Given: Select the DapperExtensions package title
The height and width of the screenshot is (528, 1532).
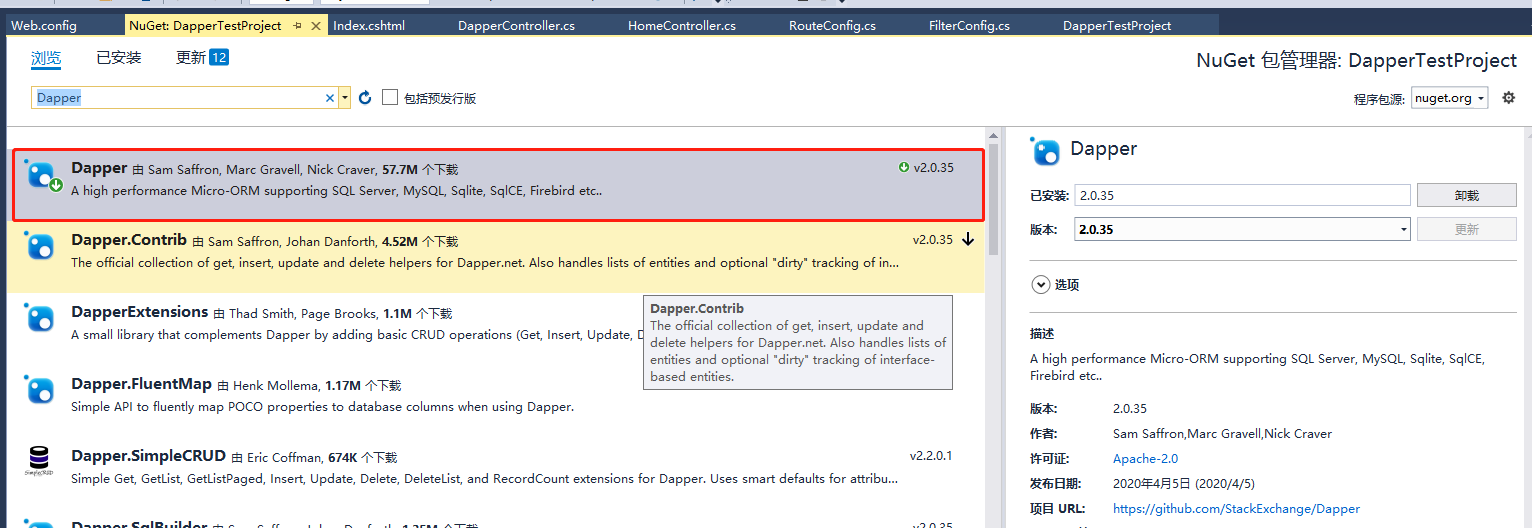Looking at the screenshot, I should pos(140,312).
